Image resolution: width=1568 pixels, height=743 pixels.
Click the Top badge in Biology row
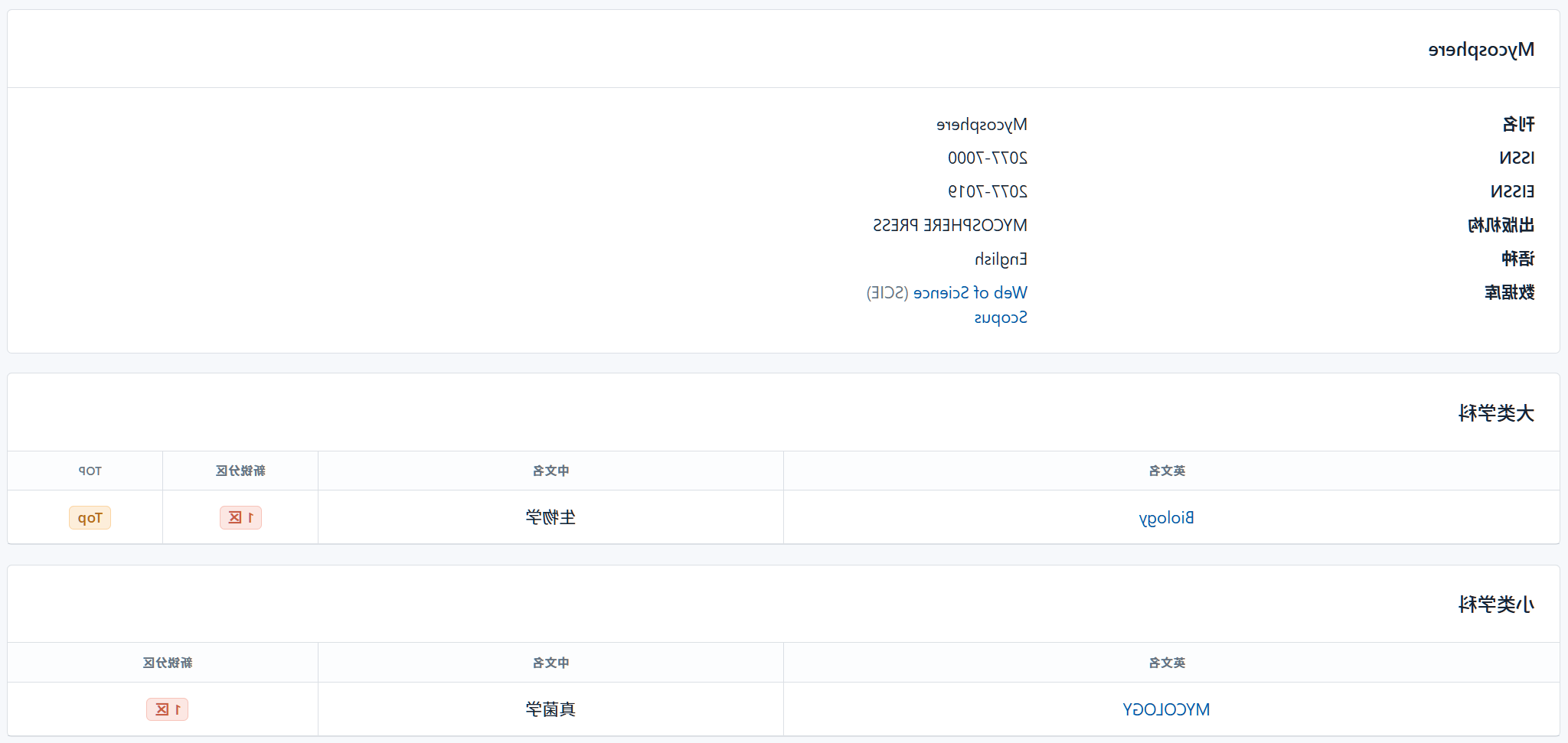pos(90,518)
